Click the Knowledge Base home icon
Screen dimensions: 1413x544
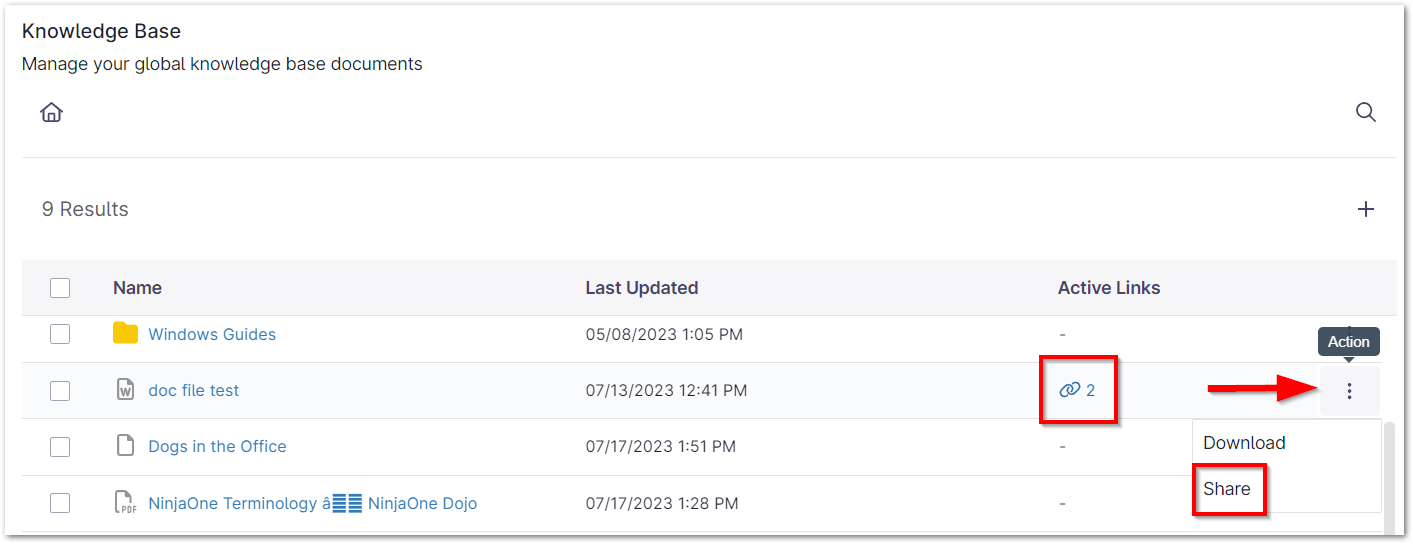click(x=51, y=112)
